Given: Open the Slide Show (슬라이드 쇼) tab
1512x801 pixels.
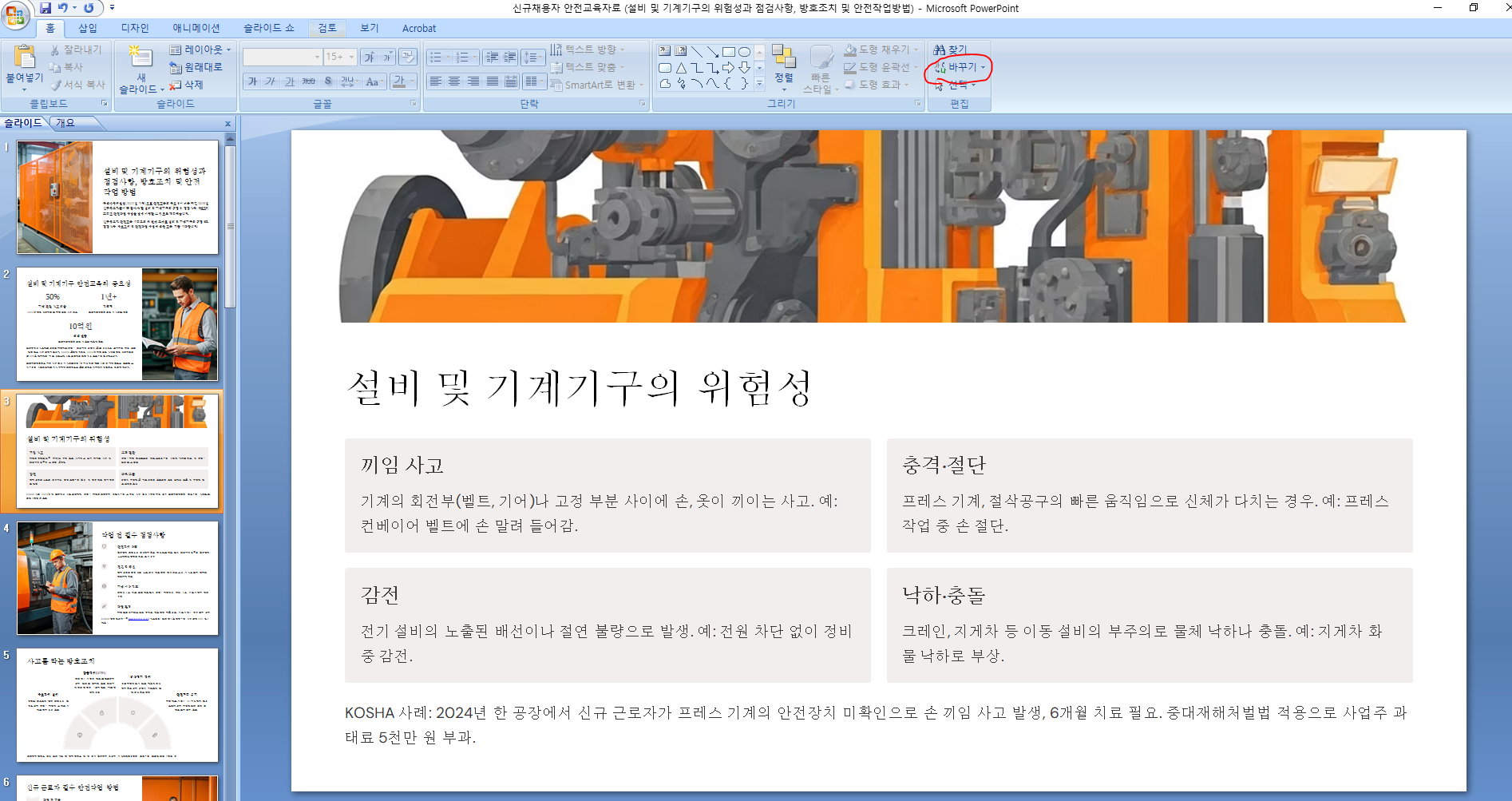Looking at the screenshot, I should [269, 28].
